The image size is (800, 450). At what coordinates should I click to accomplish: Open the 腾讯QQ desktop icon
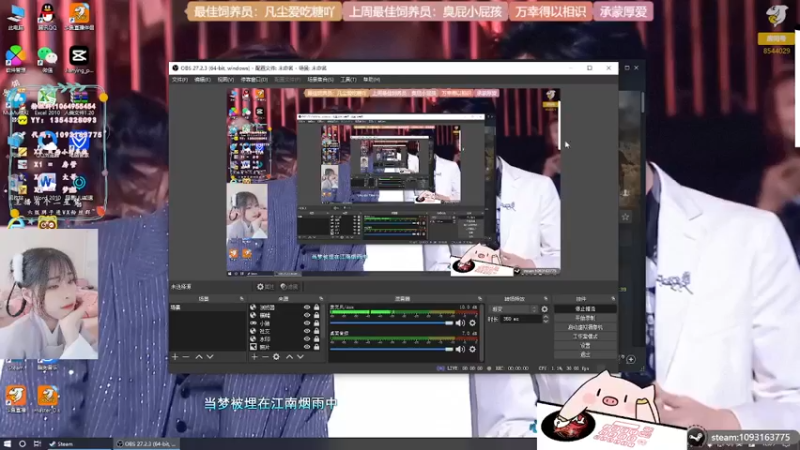[47, 16]
